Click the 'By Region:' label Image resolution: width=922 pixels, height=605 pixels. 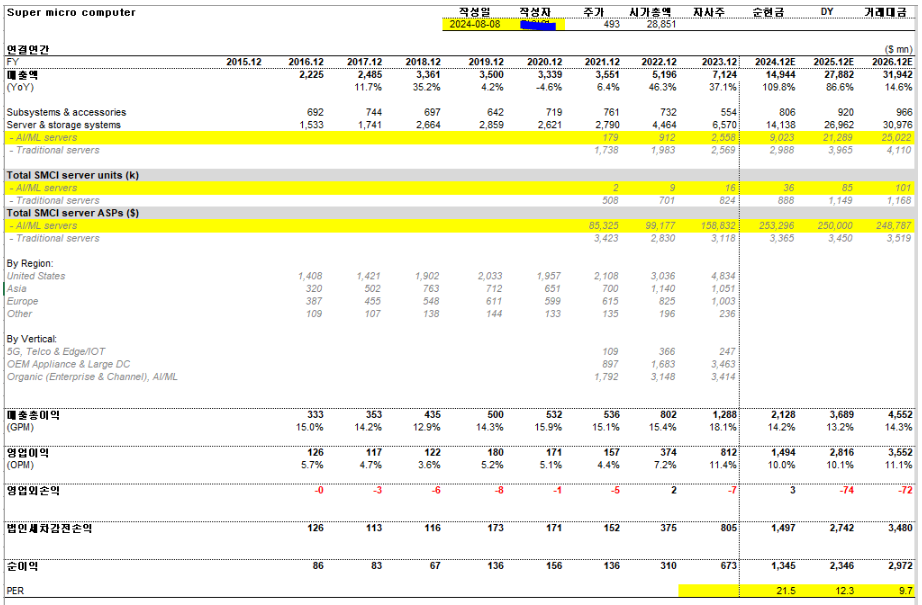point(29,263)
